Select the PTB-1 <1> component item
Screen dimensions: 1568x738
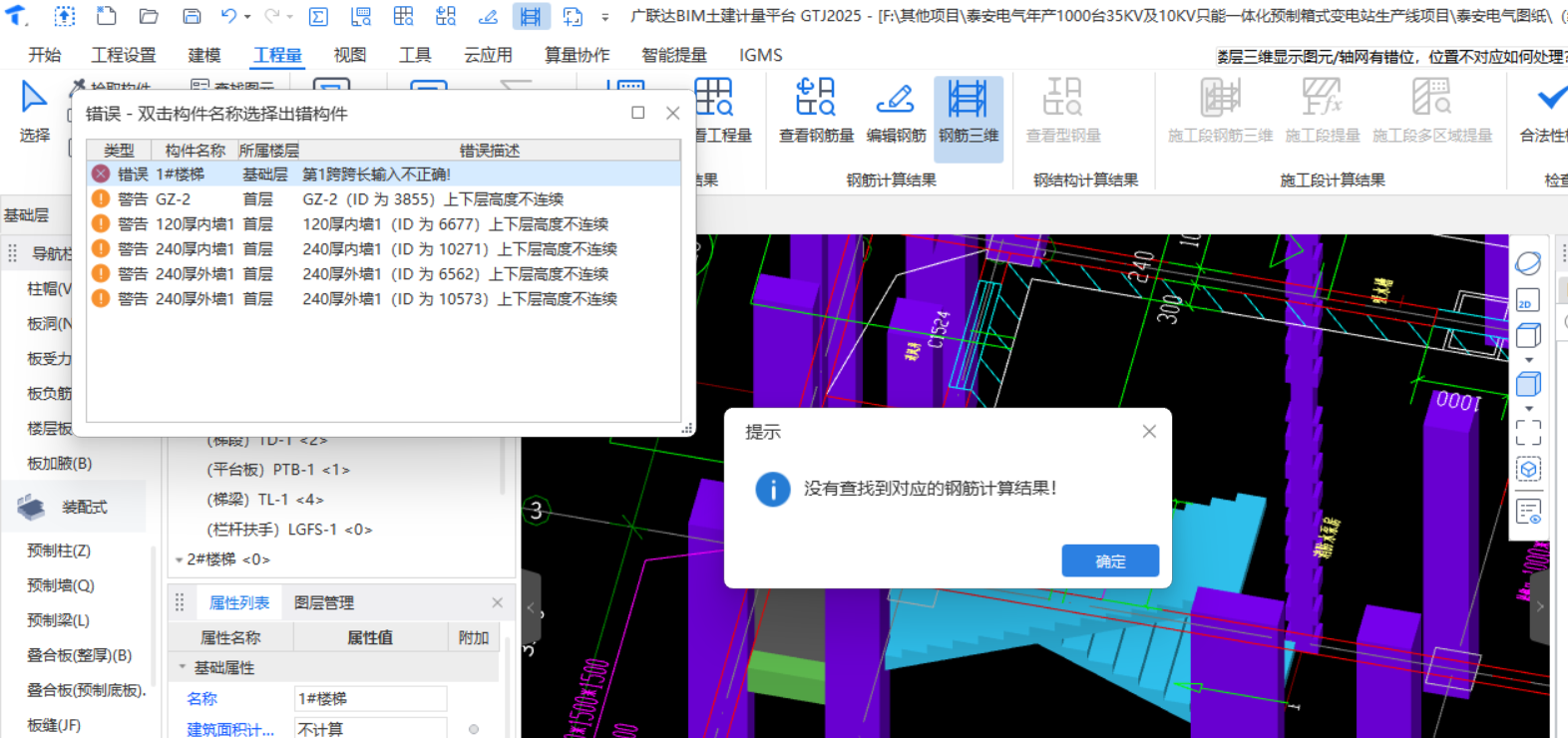click(x=278, y=470)
